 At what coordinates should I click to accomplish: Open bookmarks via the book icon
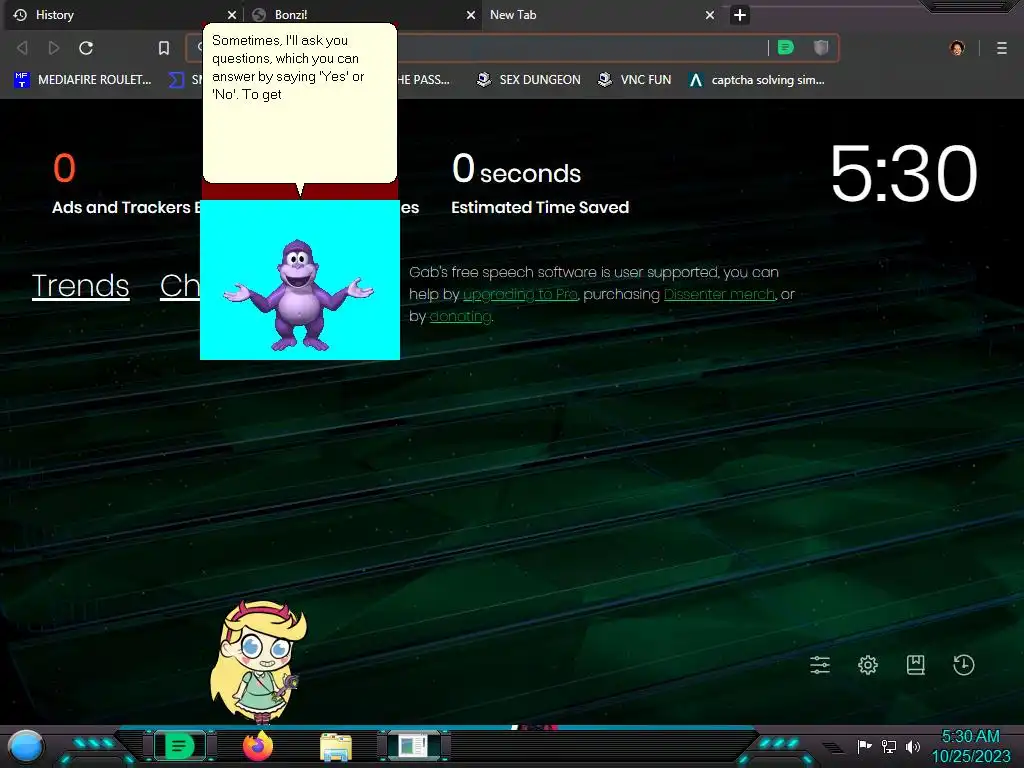click(x=916, y=665)
